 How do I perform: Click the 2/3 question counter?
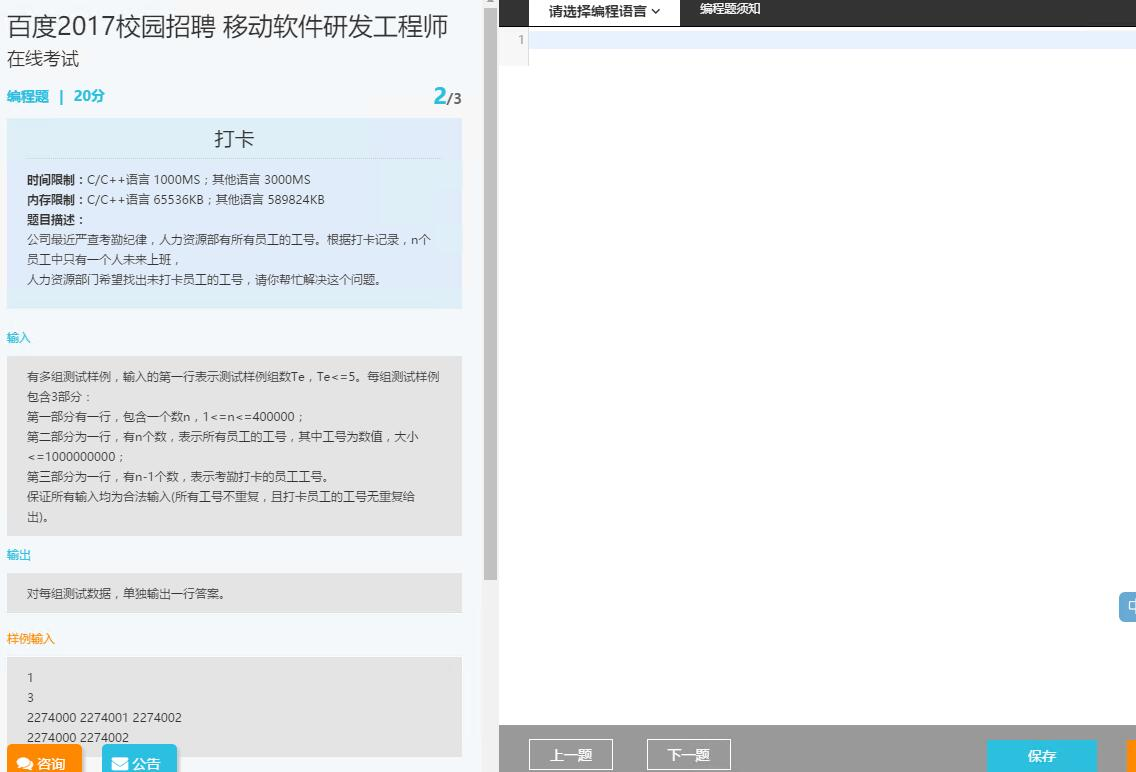point(447,96)
